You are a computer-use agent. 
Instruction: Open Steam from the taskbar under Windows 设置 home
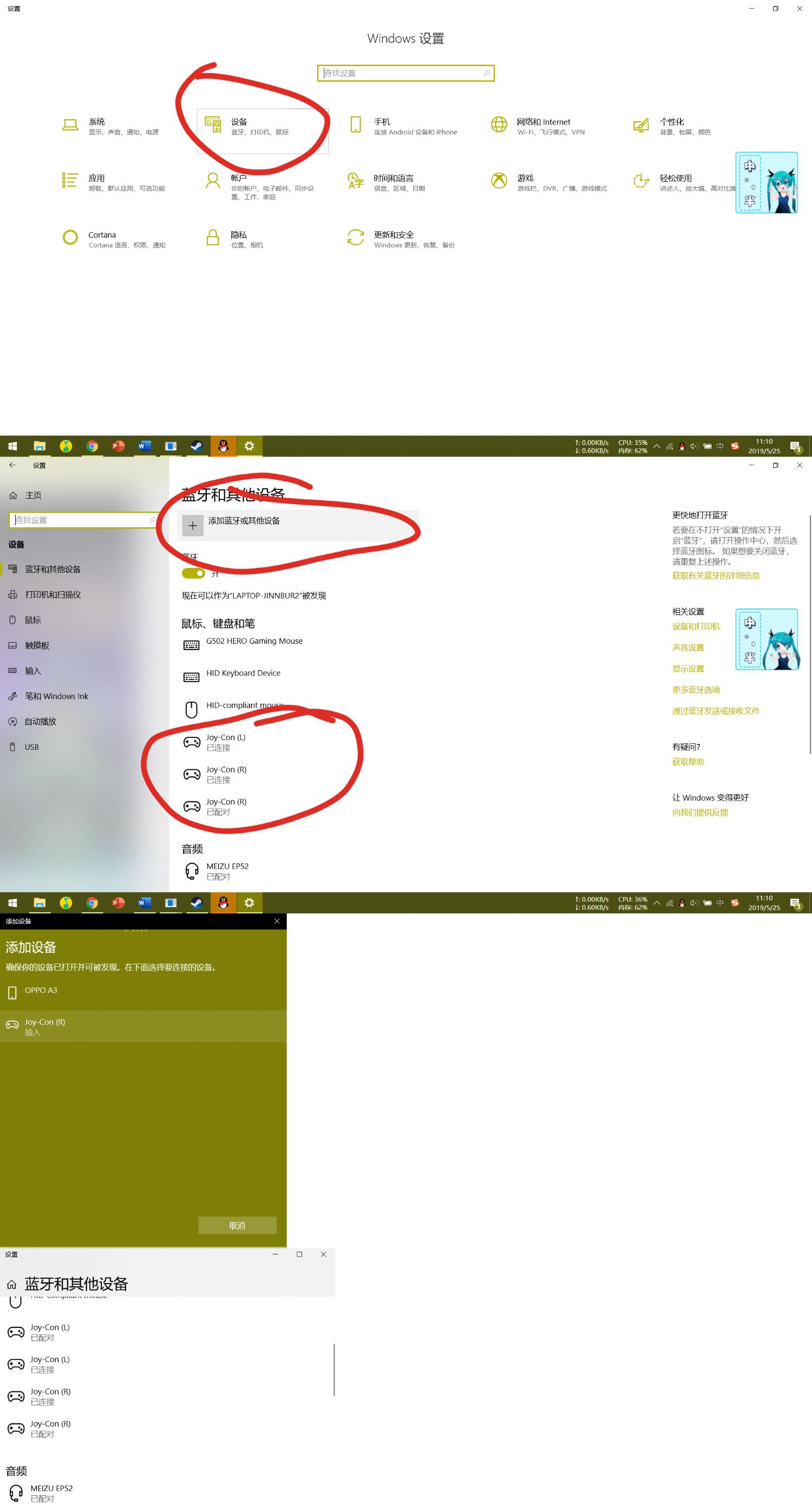tap(197, 447)
